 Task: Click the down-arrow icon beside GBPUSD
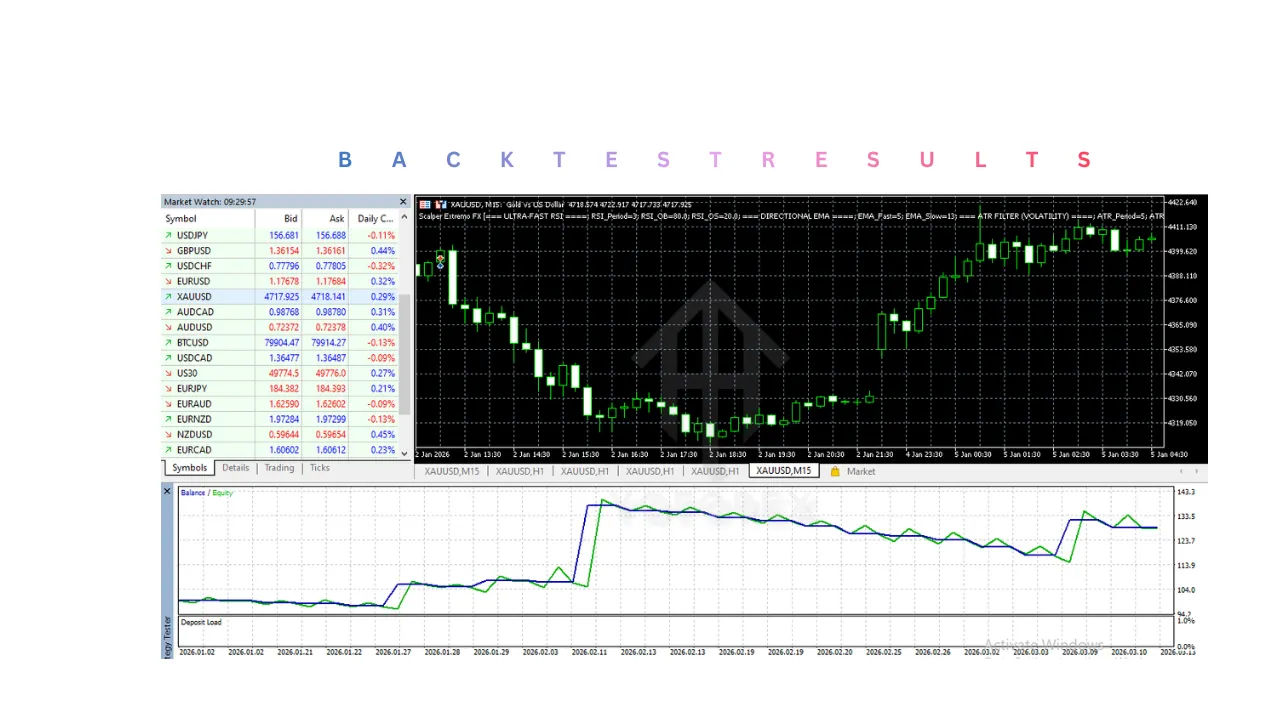pyautogui.click(x=168, y=251)
